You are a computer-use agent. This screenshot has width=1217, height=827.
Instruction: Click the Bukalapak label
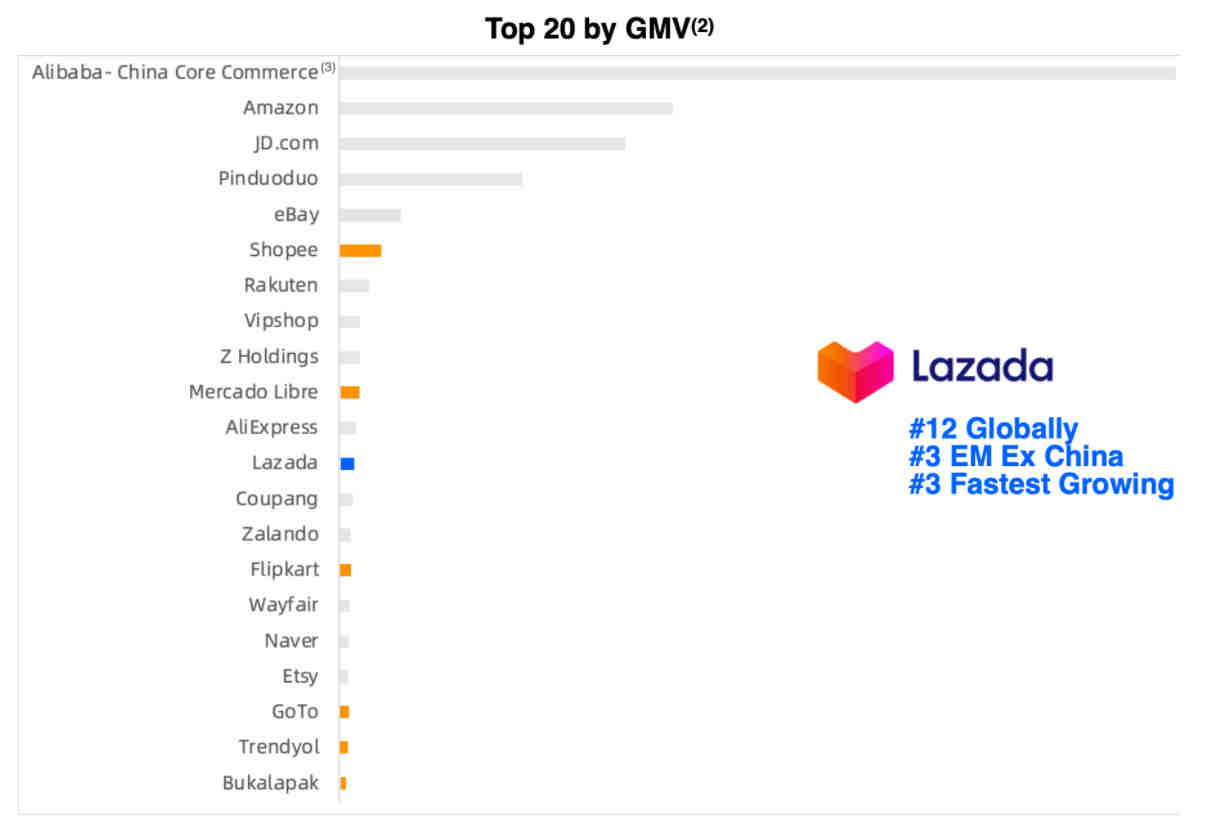click(x=270, y=783)
